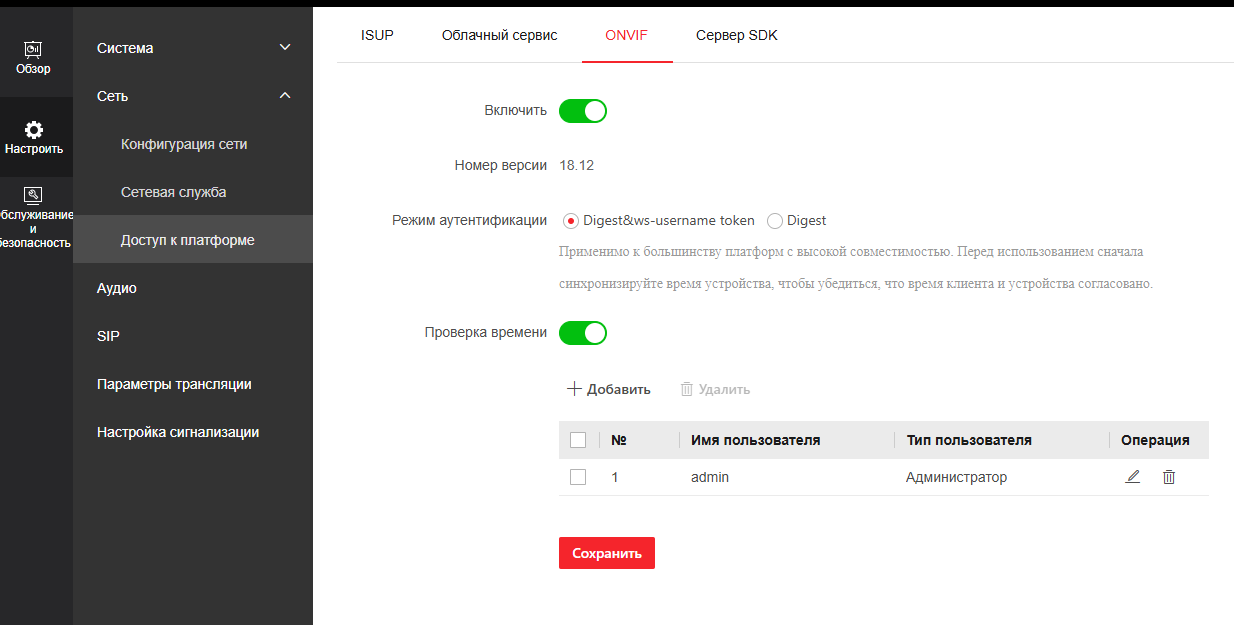Click the greyed Удалить trash icon

[687, 389]
